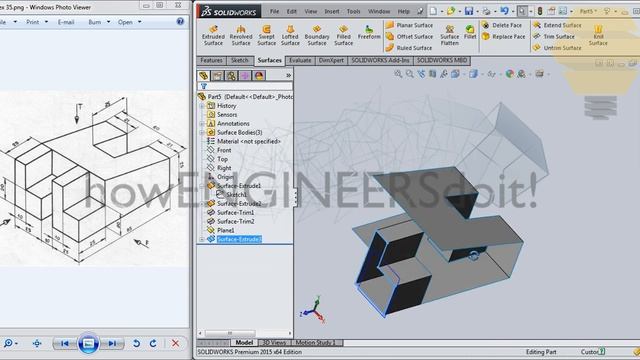
Task: Select the Revolved Surface tool
Action: pos(241,36)
